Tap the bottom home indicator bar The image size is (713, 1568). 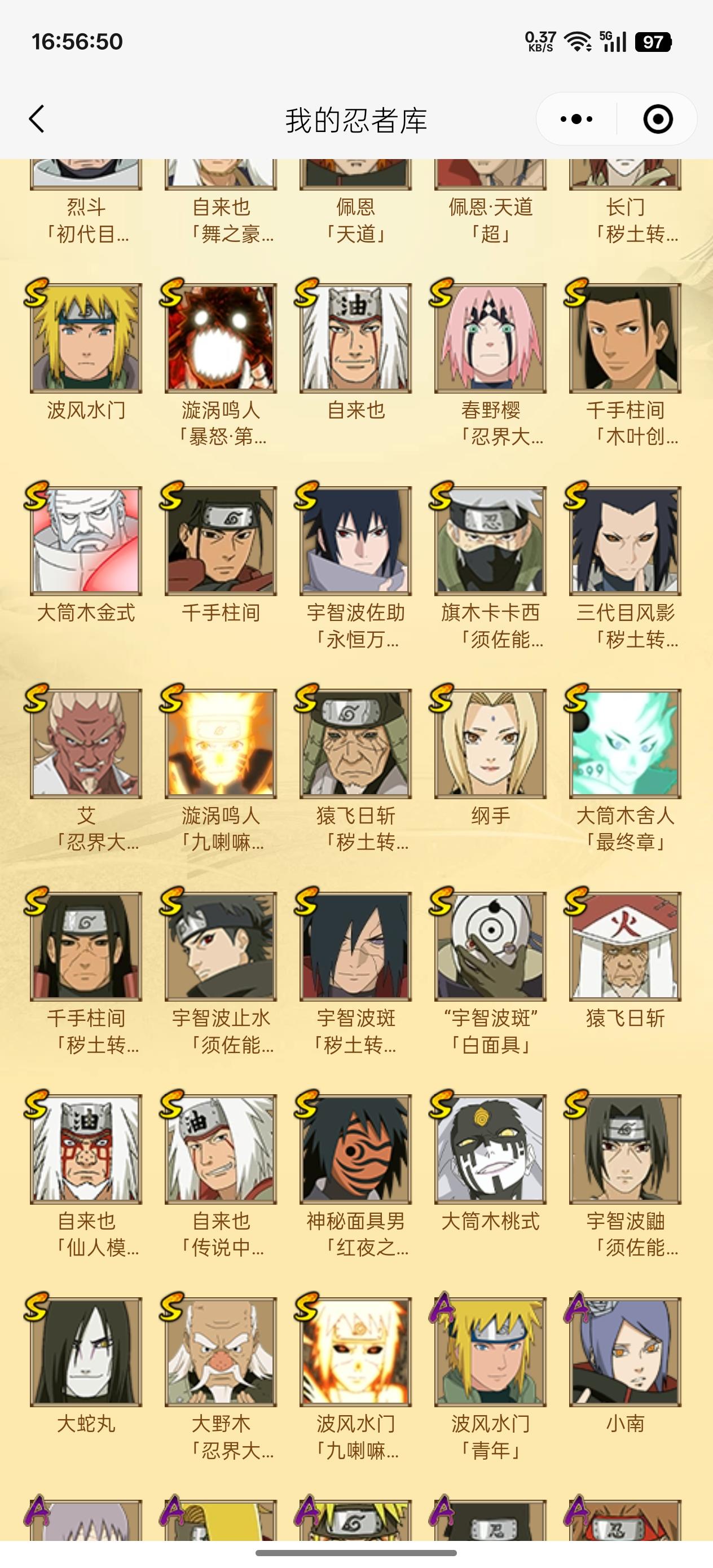(x=356, y=1553)
